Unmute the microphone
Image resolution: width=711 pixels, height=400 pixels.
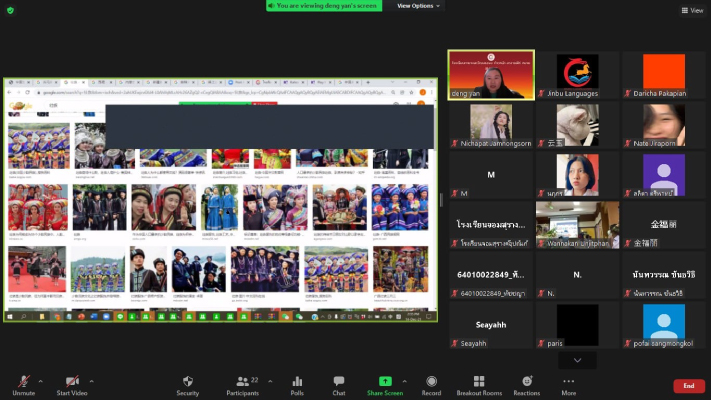click(x=24, y=381)
